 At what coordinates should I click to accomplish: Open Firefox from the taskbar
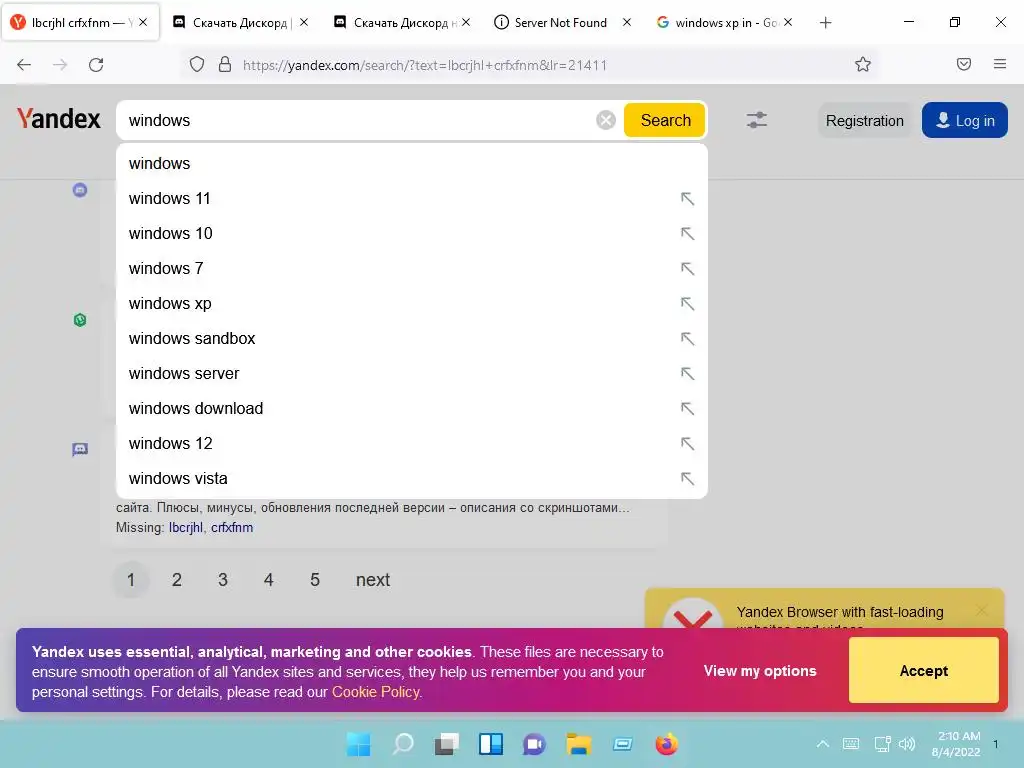click(666, 744)
